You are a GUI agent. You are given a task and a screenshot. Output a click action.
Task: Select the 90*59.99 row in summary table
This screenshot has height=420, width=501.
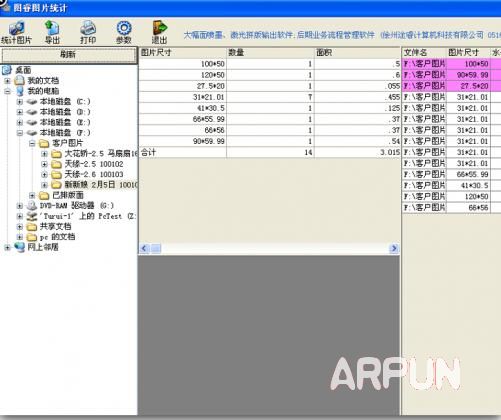pos(270,141)
